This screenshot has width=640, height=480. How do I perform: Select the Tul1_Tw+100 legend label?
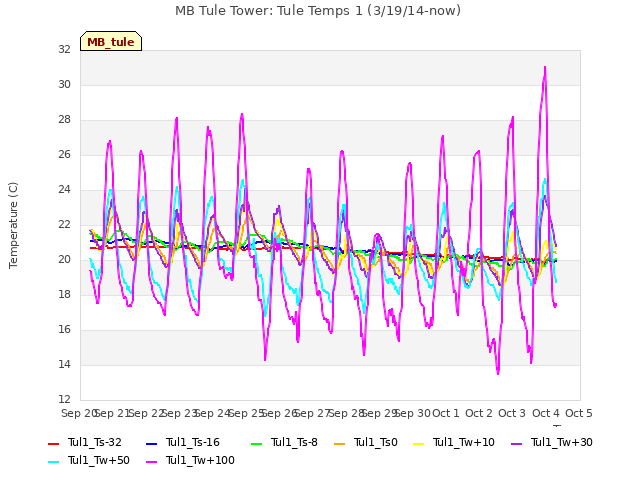pyautogui.click(x=200, y=460)
